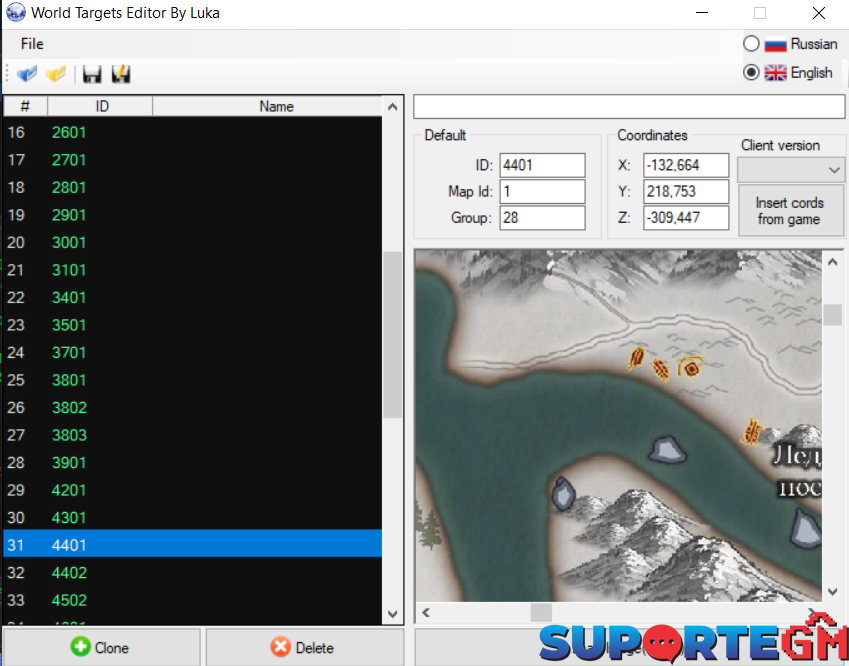Image resolution: width=849 pixels, height=666 pixels.
Task: Select row 25 with ID 3801
Action: (193, 380)
